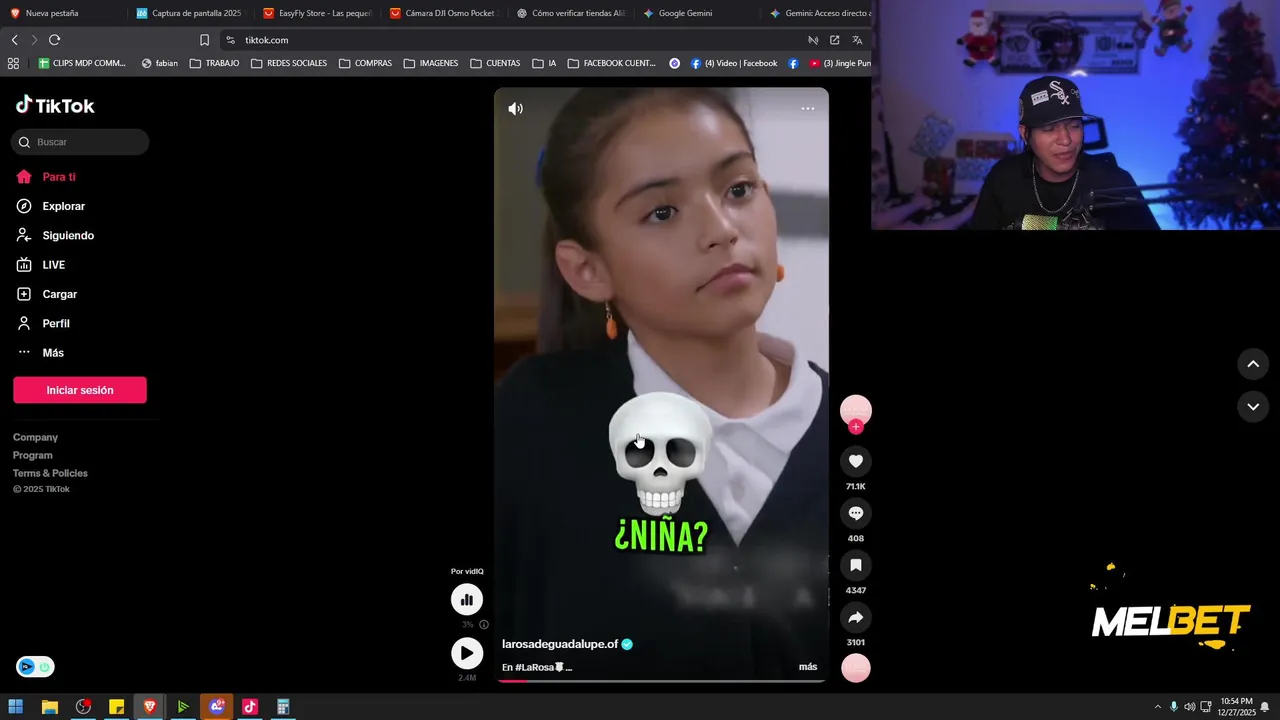Go to previous video with up chevron
Image resolution: width=1280 pixels, height=720 pixels.
point(1253,364)
